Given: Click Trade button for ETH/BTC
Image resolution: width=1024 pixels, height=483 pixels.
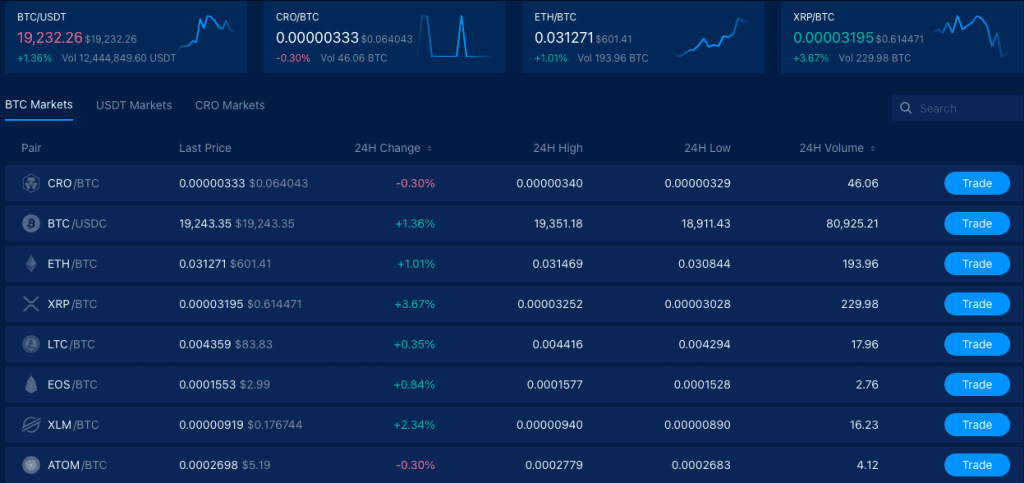Looking at the screenshot, I should tap(977, 264).
